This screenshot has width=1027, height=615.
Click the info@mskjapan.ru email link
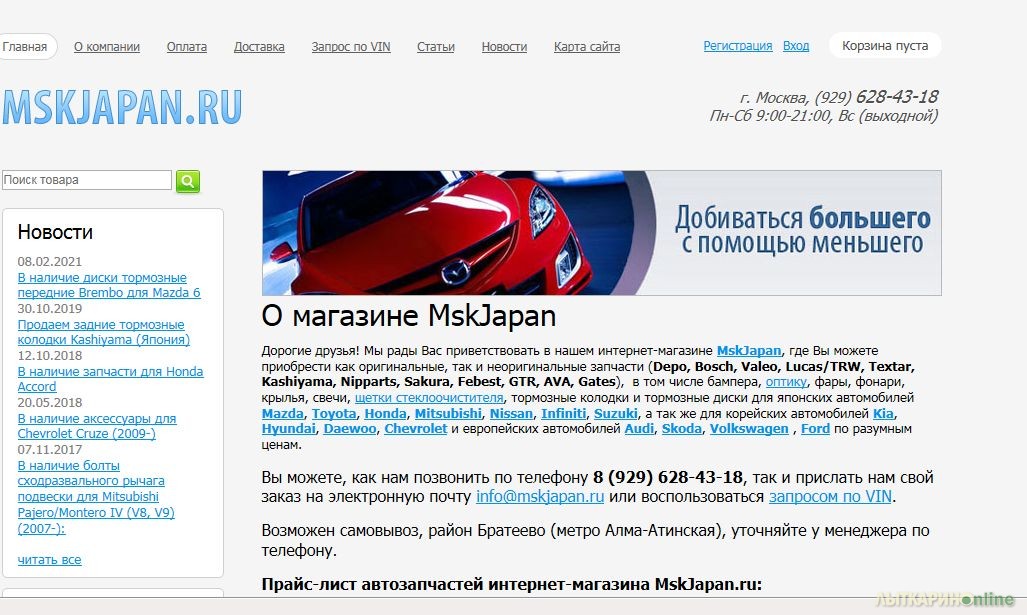click(x=540, y=496)
